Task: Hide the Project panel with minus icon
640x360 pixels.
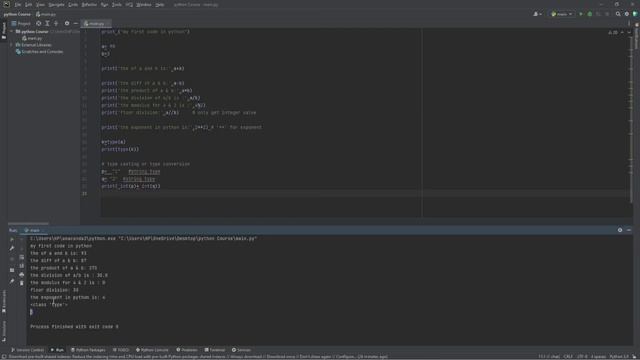Action: click(76, 24)
